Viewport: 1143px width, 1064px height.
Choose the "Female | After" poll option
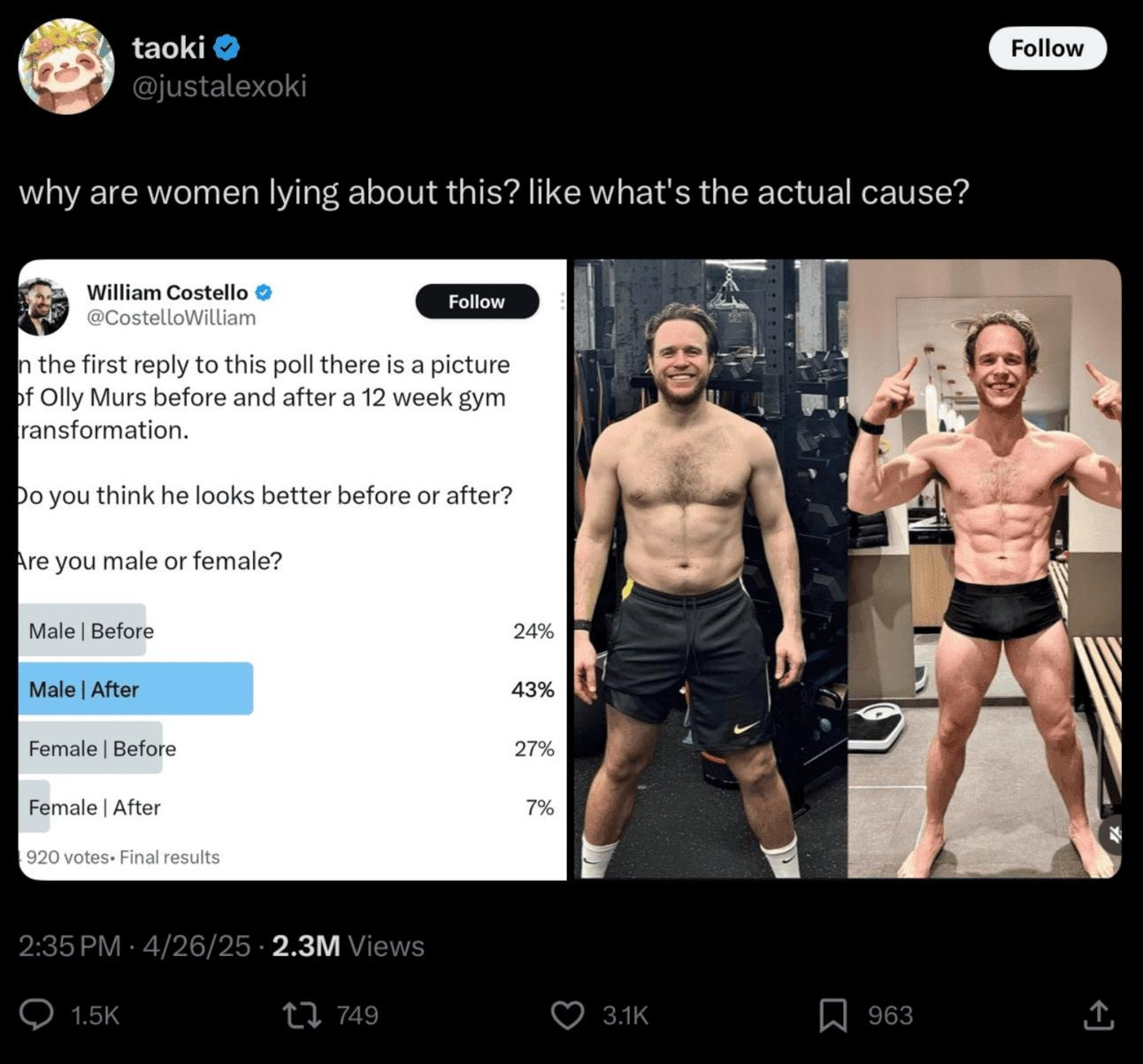(x=94, y=808)
